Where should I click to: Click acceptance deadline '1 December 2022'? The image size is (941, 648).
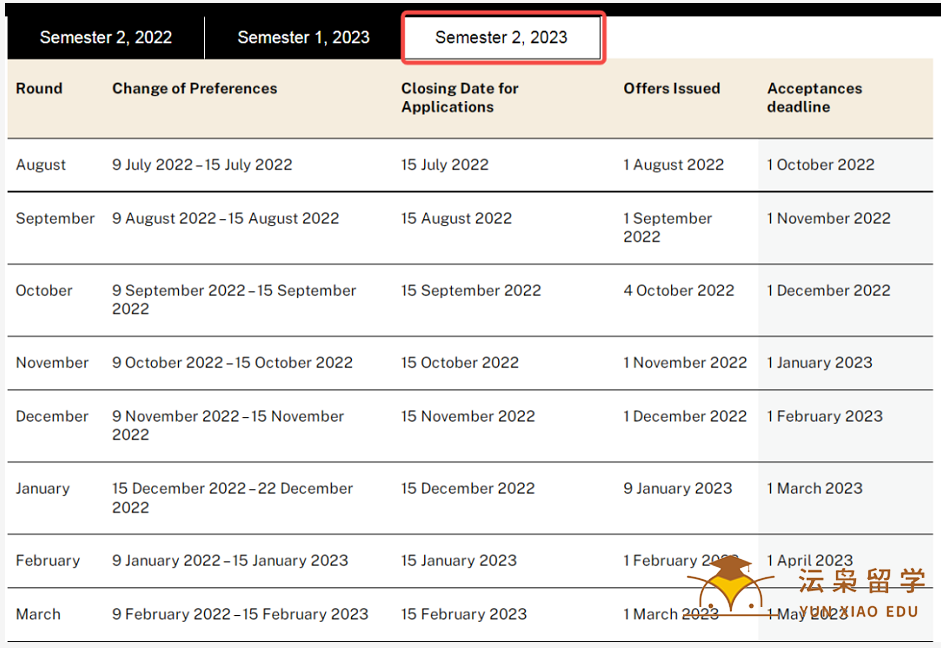pos(829,290)
